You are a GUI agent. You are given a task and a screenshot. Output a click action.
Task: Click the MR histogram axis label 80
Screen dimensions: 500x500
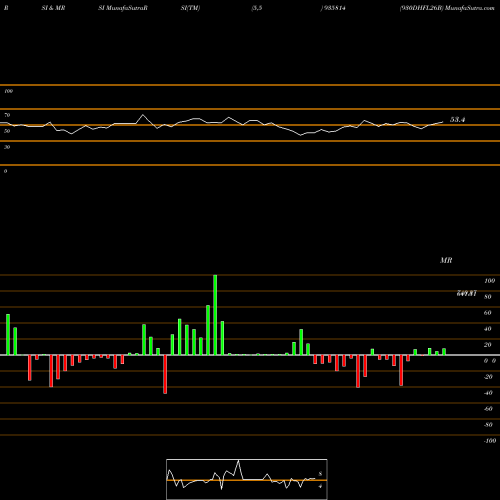[x=488, y=297]
